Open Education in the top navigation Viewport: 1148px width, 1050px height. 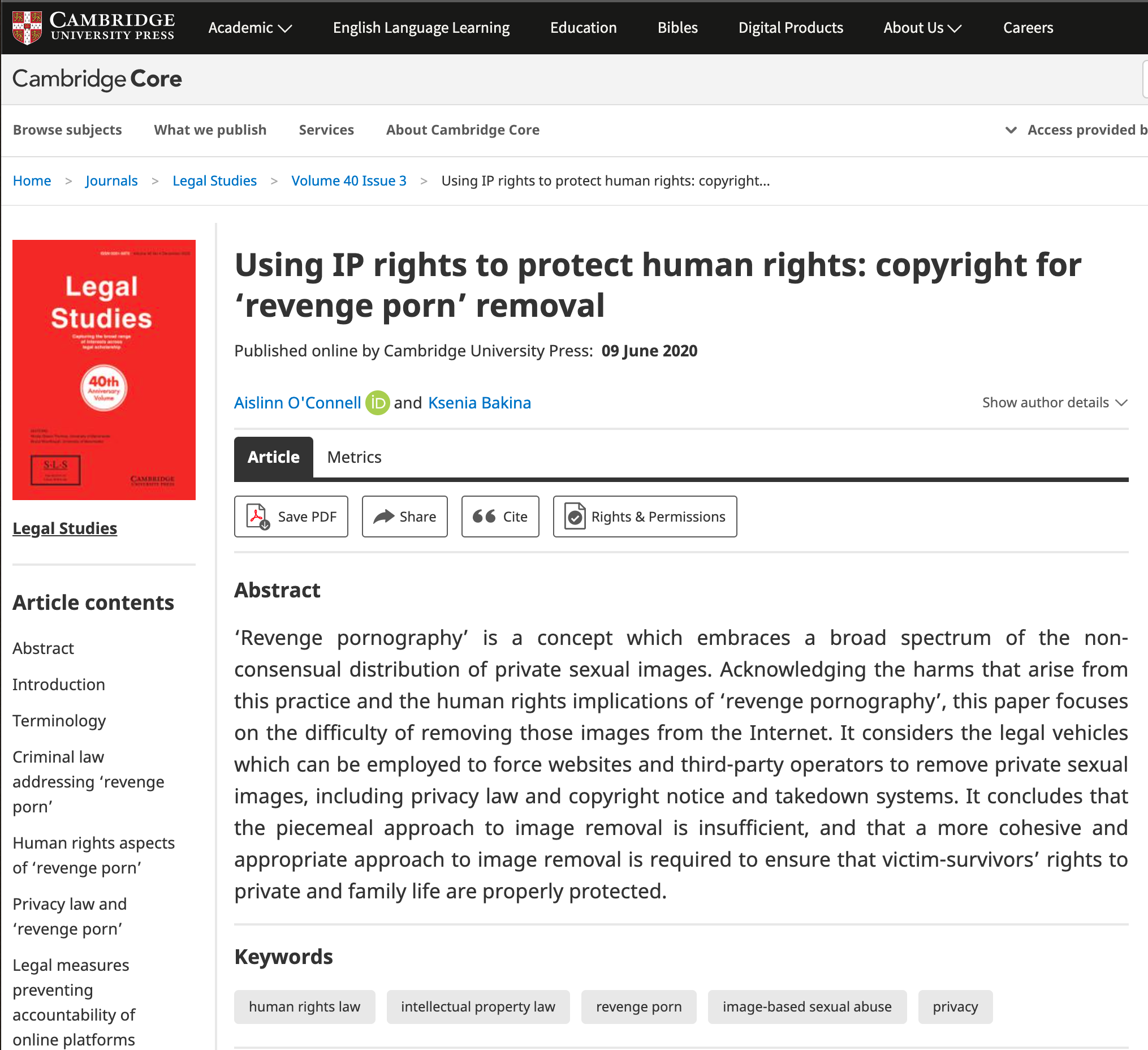coord(583,27)
